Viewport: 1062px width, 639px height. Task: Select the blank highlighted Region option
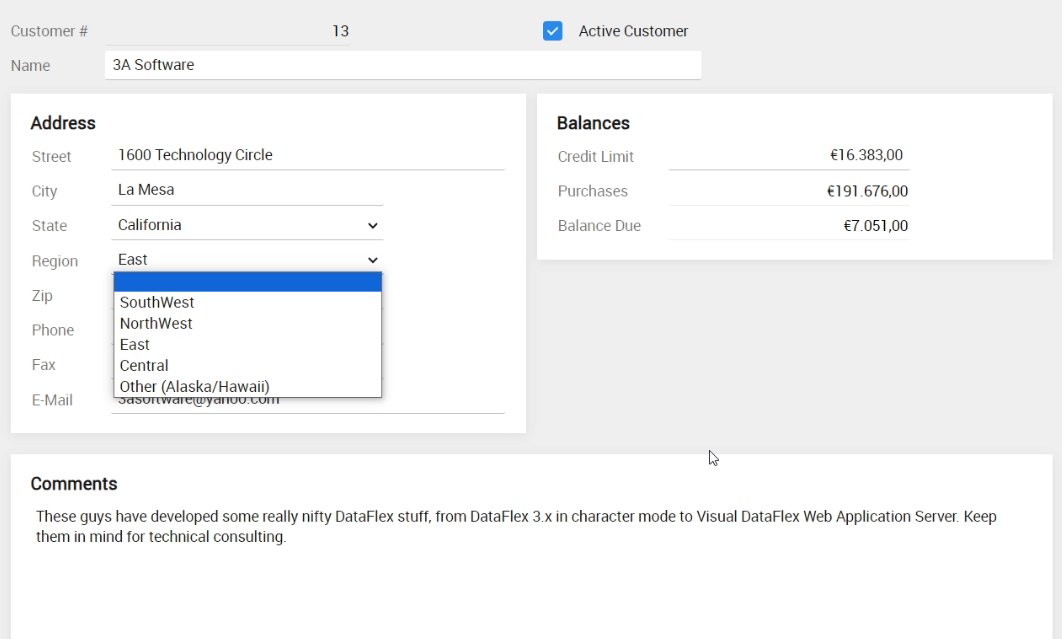click(247, 282)
